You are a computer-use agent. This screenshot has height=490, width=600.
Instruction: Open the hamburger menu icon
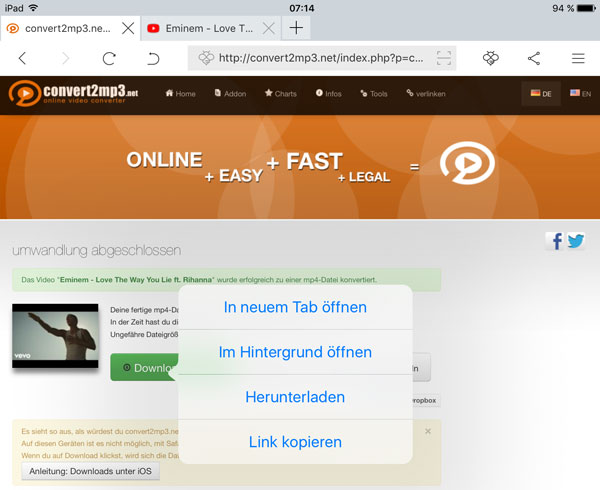pyautogui.click(x=578, y=59)
